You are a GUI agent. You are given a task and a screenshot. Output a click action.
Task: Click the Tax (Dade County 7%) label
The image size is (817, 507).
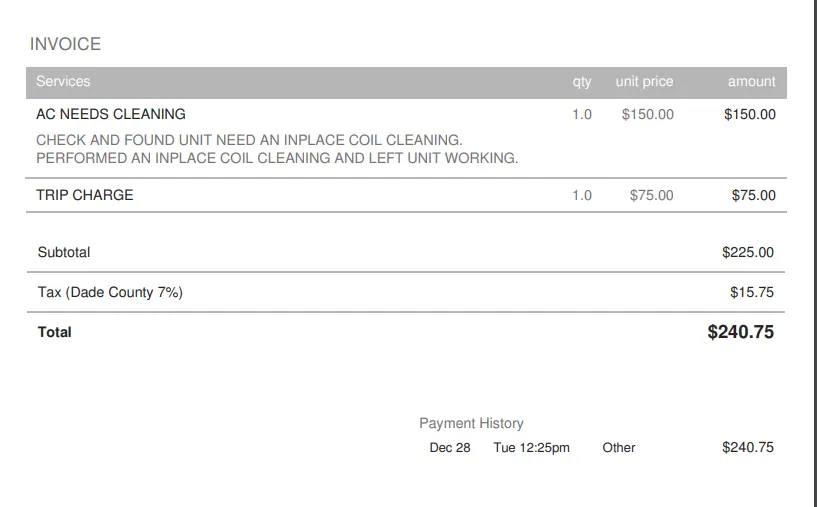[x=110, y=293]
